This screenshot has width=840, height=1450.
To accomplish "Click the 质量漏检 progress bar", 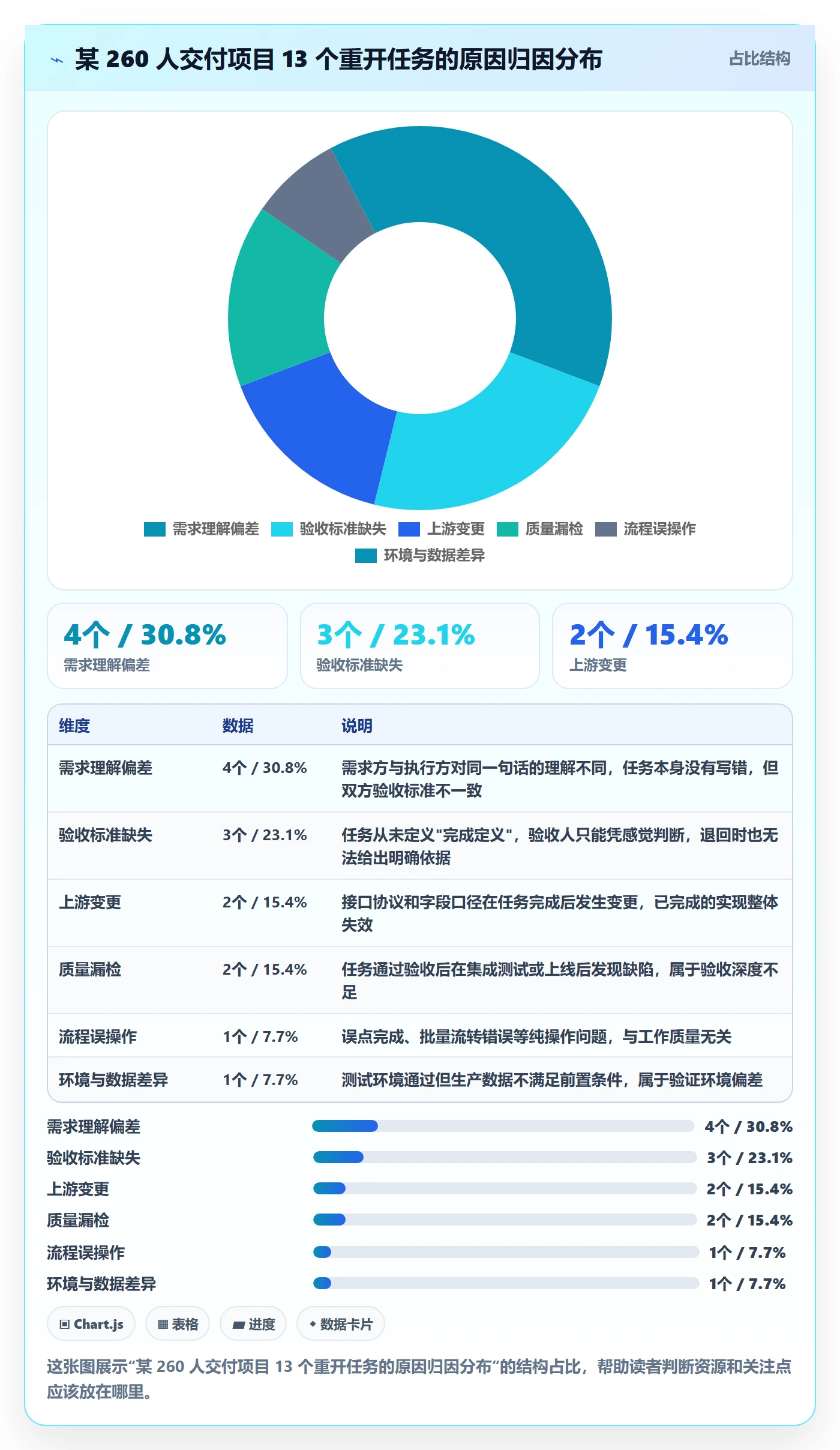I will 505,1220.
